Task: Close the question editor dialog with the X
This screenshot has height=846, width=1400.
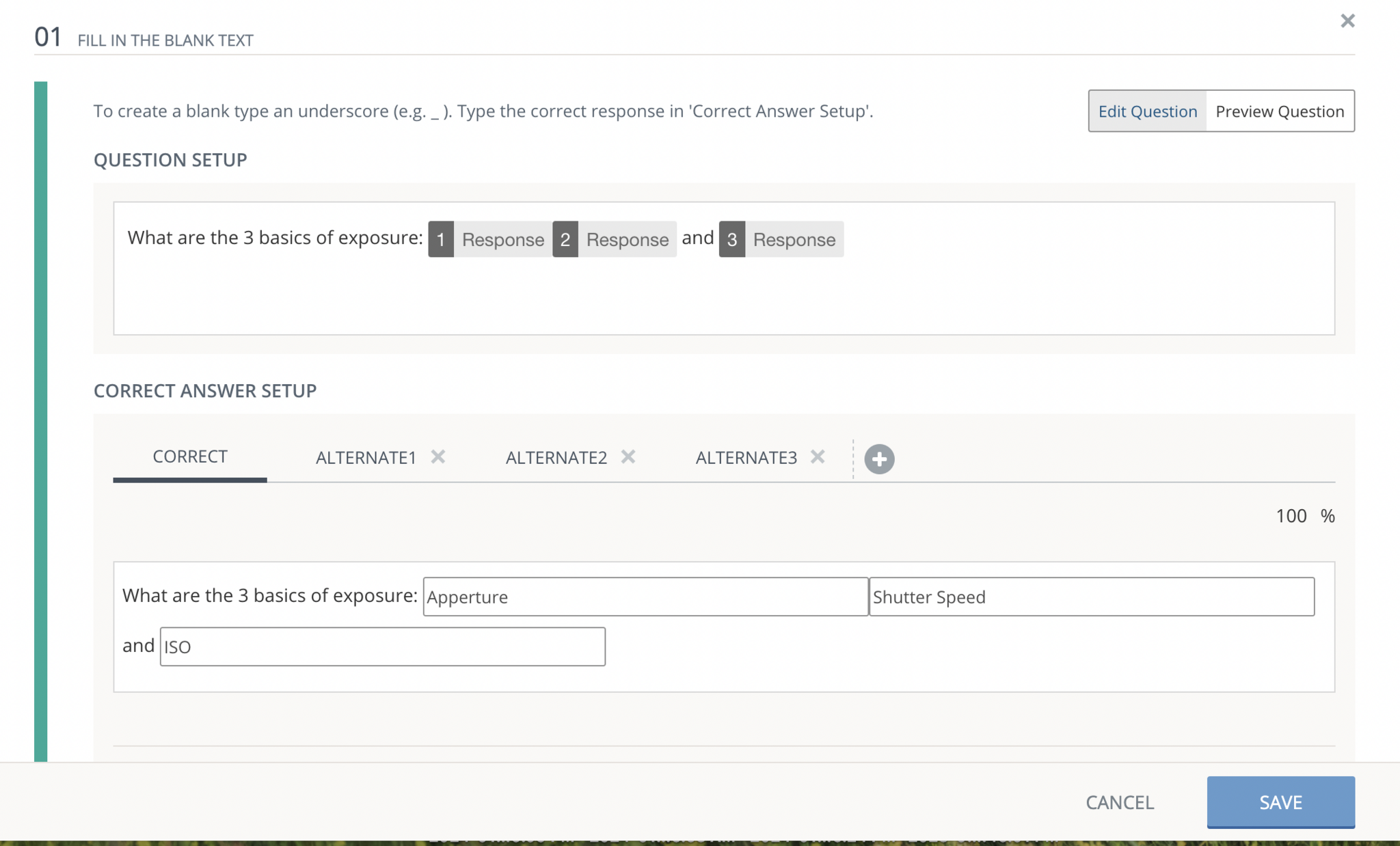Action: (x=1347, y=21)
